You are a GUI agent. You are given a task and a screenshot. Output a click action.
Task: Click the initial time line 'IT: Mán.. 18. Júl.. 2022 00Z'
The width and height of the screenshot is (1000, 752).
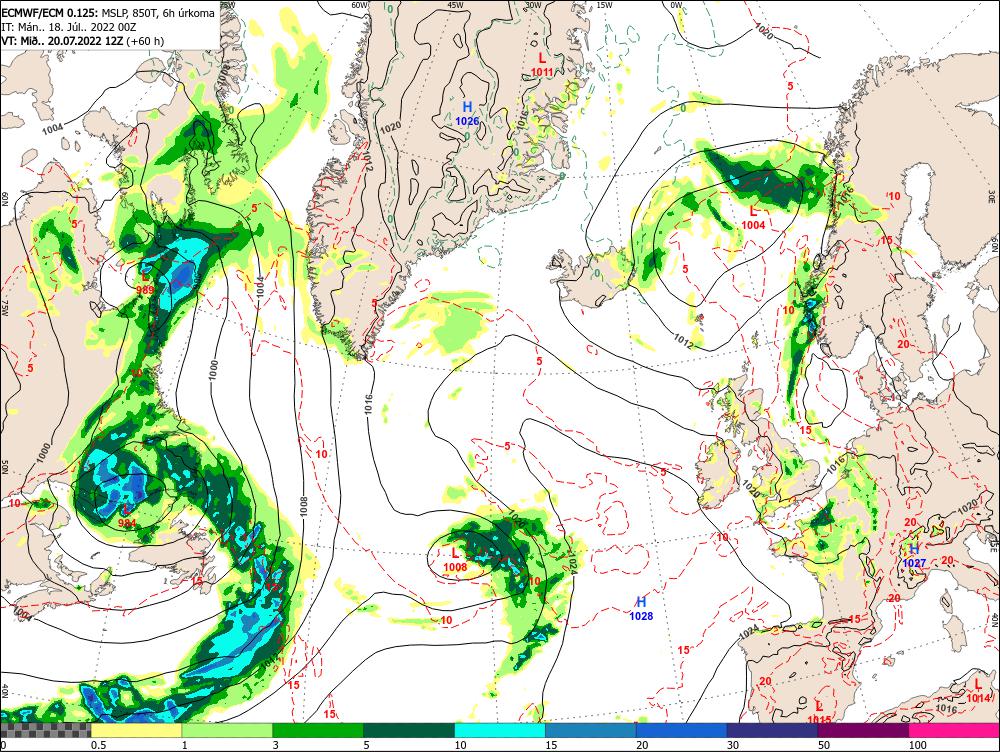tap(68, 27)
